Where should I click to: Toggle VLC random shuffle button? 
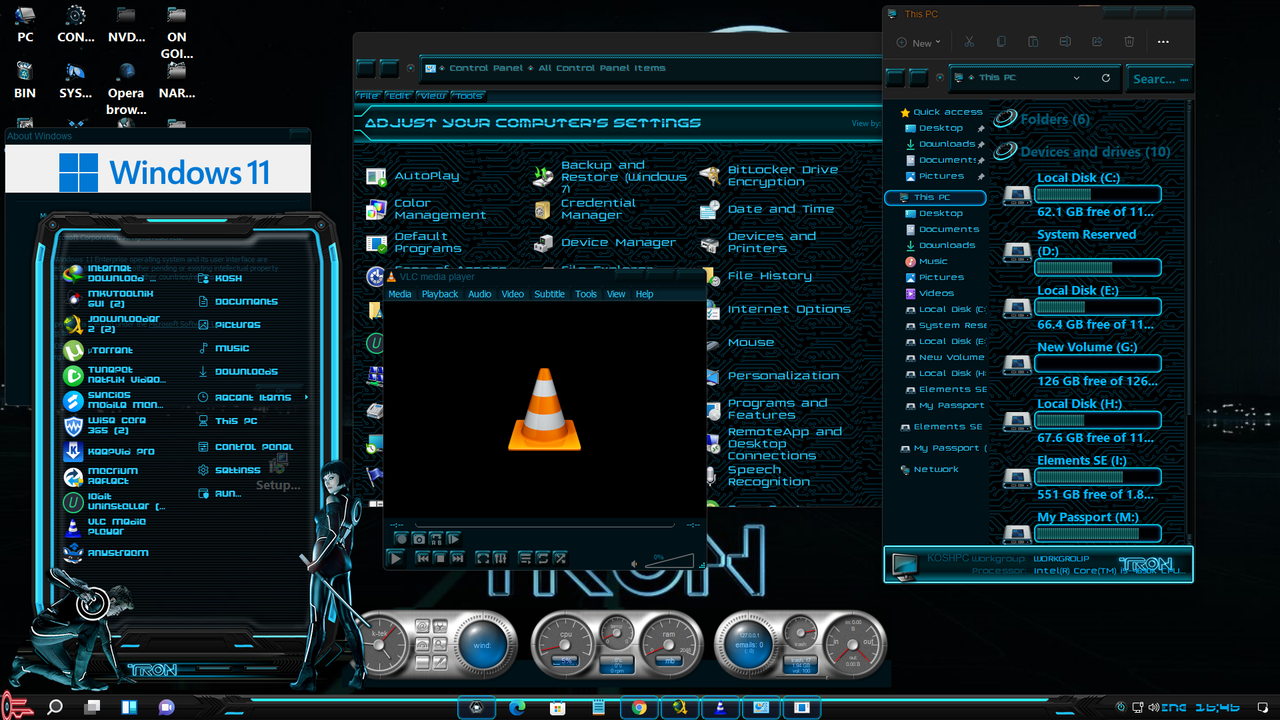[x=560, y=558]
